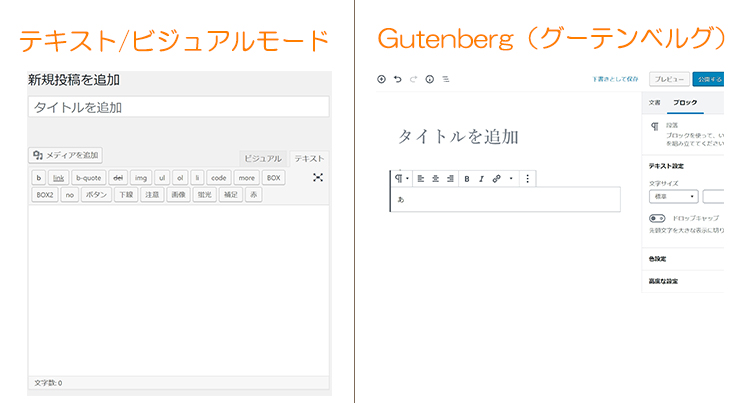This screenshot has width=749, height=403.
Task: Click the more quicktag button
Action: pyautogui.click(x=246, y=178)
